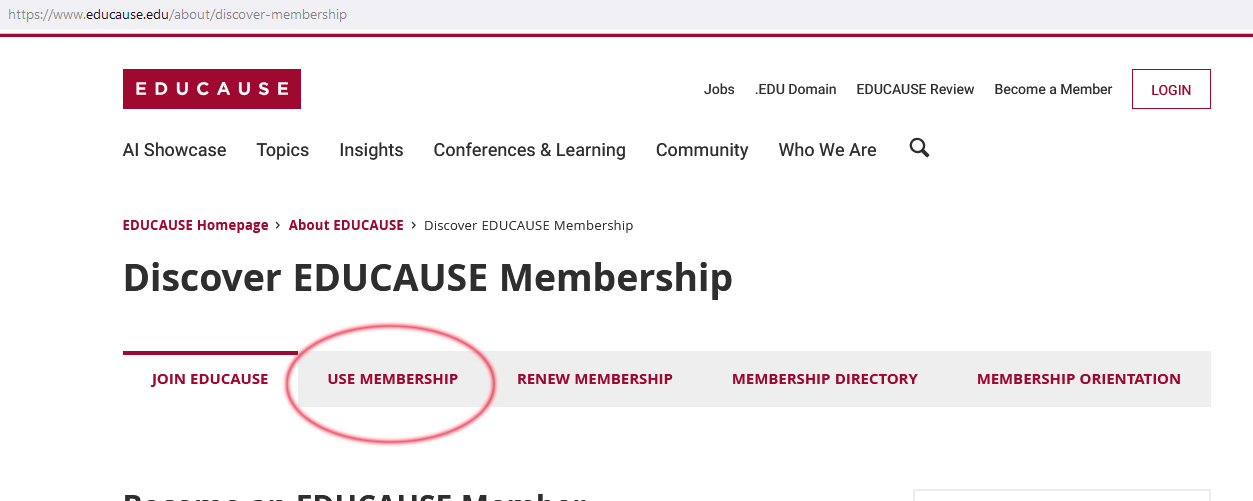Image resolution: width=1253 pixels, height=501 pixels.
Task: Click the EDUCAUSE logo
Action: coord(212,89)
